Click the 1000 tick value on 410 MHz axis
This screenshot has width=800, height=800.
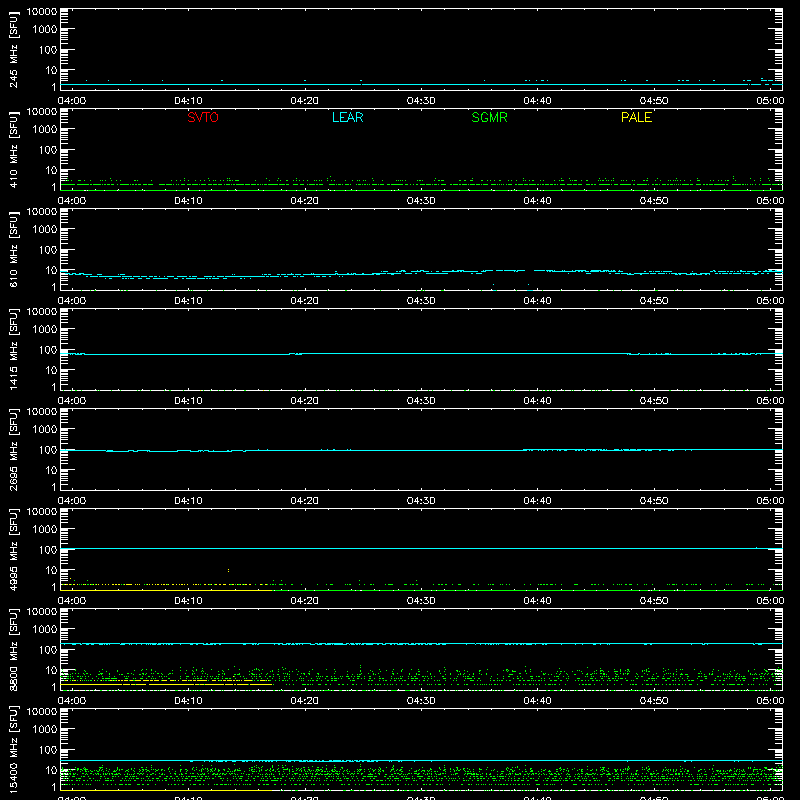pos(45,130)
